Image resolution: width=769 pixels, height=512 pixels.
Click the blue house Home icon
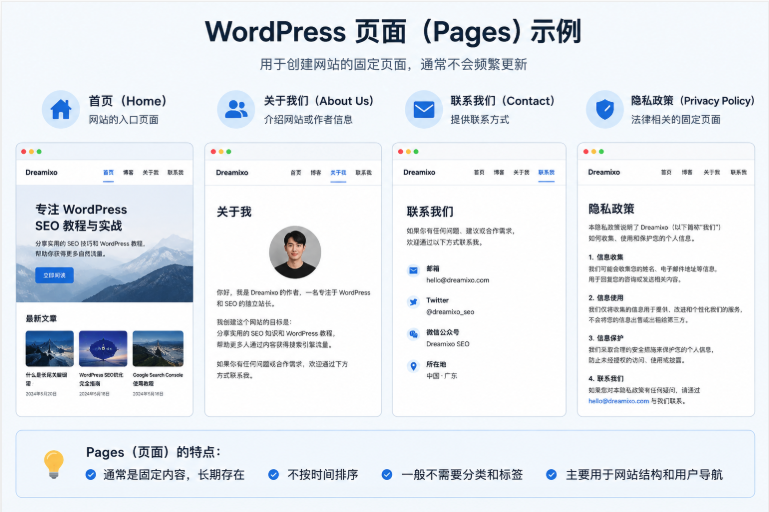click(61, 109)
